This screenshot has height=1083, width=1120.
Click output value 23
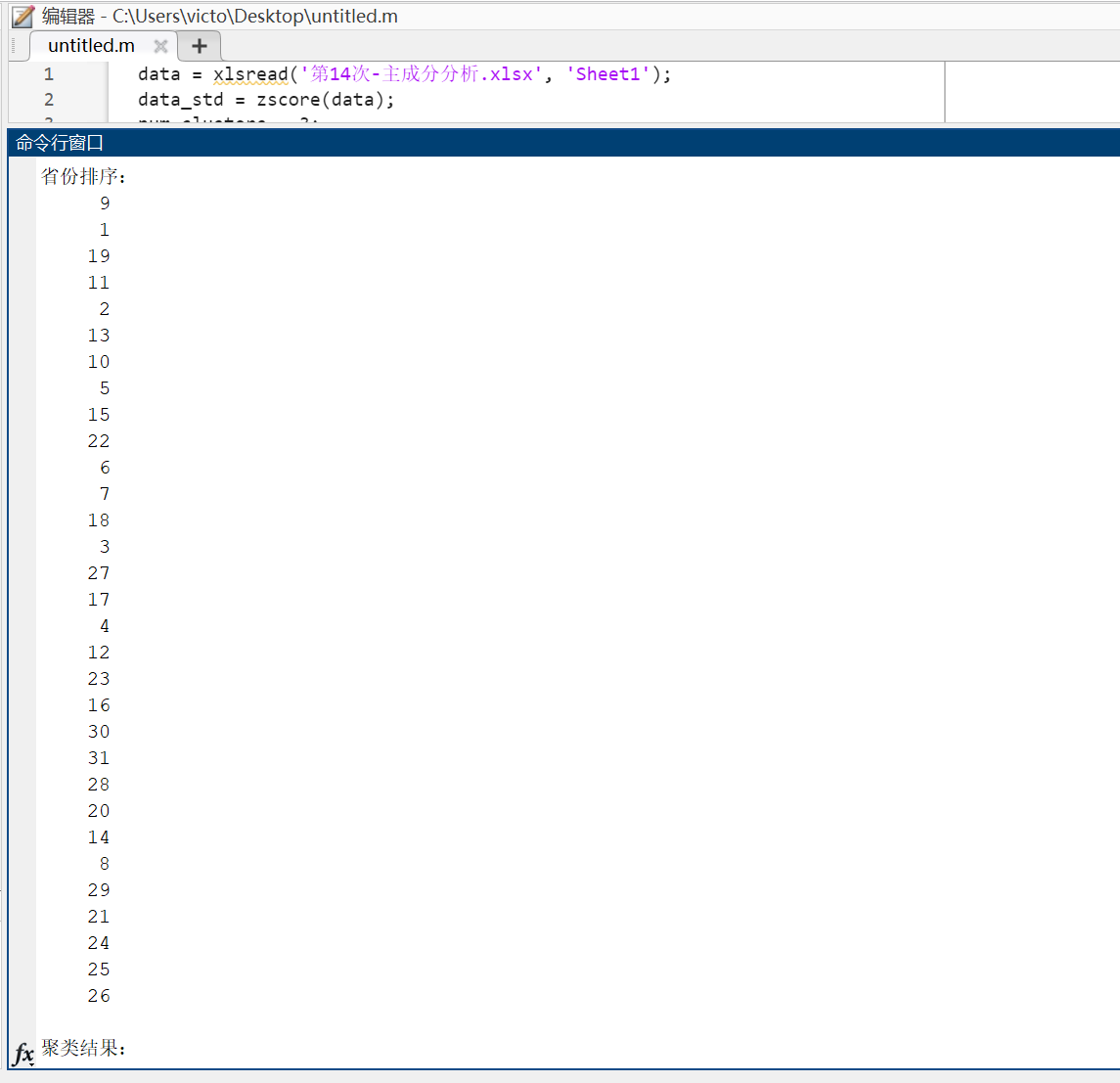tap(99, 679)
